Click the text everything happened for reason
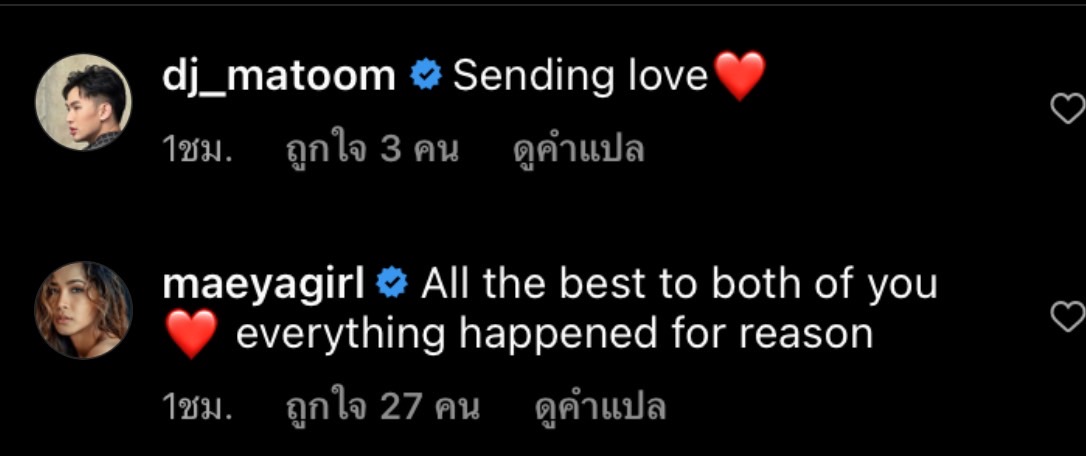This screenshot has width=1086, height=456. point(554,335)
